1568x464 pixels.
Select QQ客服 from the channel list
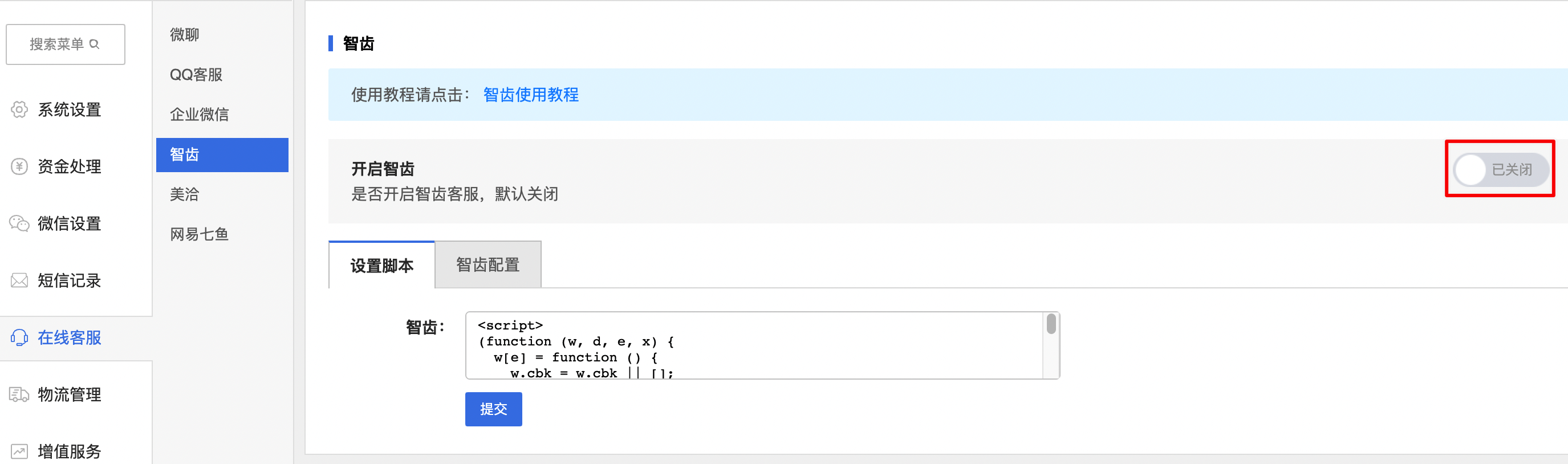(196, 74)
